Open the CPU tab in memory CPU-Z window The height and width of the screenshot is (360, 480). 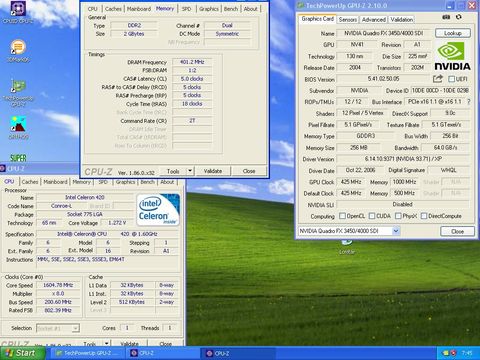coord(93,9)
